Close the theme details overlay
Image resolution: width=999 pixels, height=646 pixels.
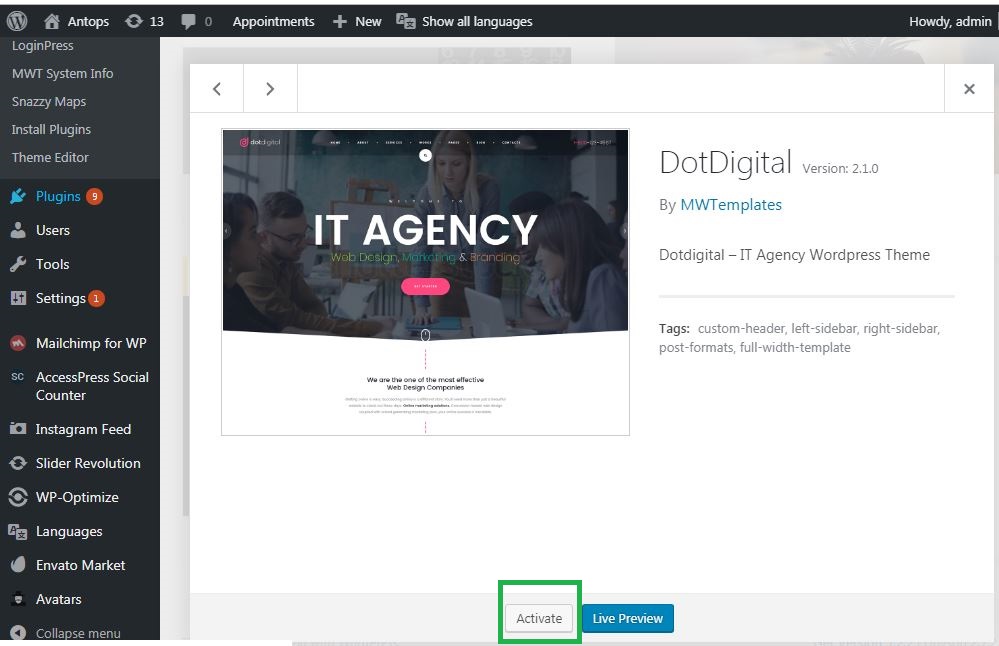tap(969, 89)
